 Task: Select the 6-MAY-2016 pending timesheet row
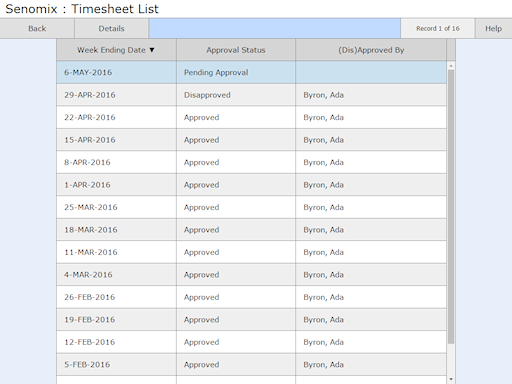point(251,72)
